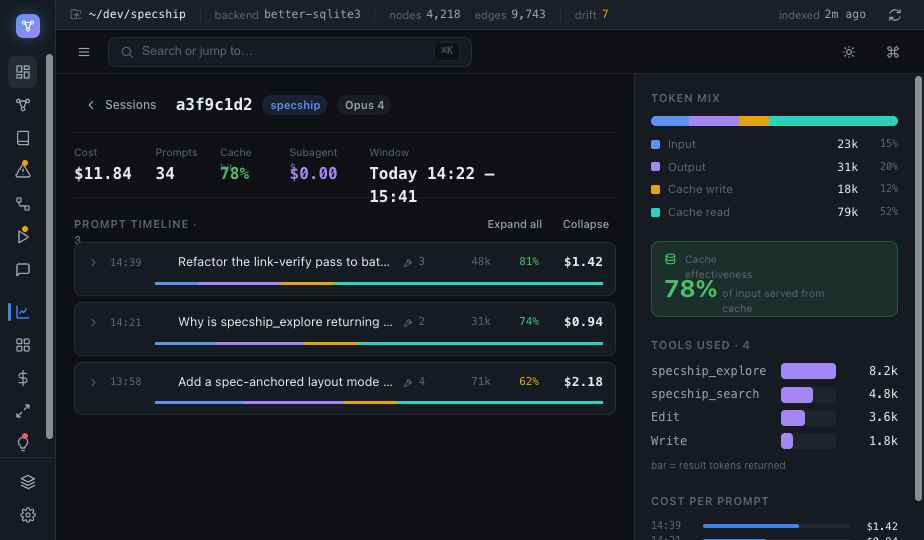Toggle the hamburger menu icon

[x=84, y=52]
